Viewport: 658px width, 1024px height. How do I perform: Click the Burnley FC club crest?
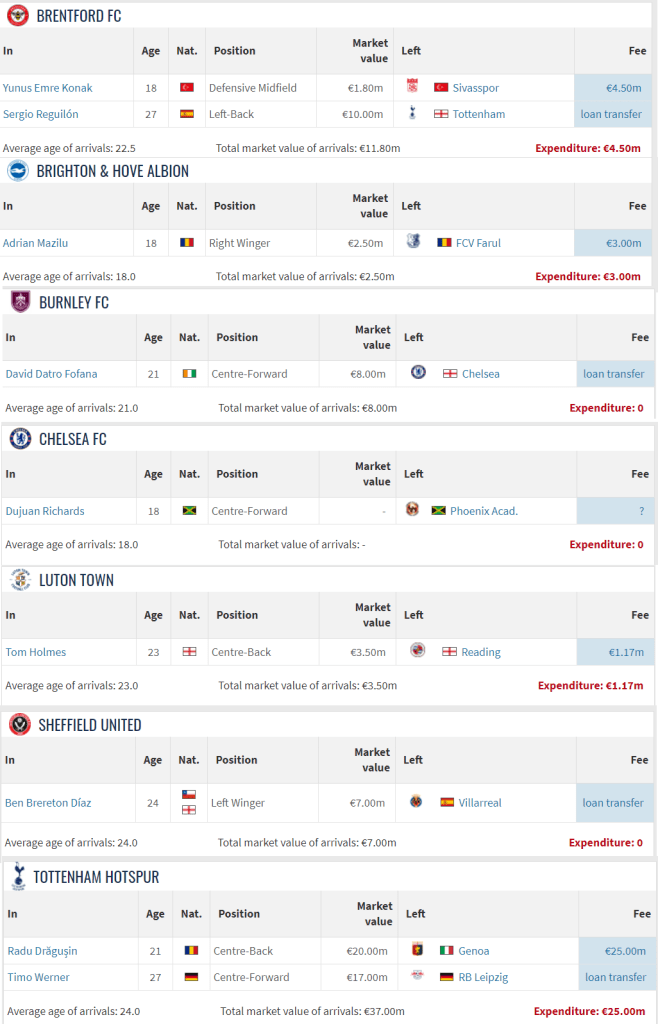click(19, 302)
